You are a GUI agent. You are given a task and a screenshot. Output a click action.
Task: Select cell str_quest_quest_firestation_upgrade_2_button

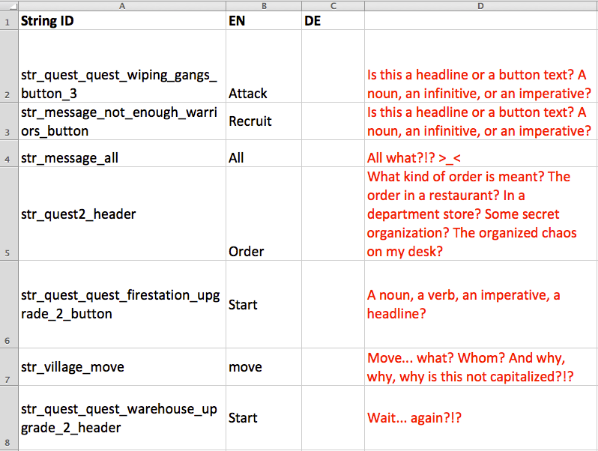click(122, 304)
